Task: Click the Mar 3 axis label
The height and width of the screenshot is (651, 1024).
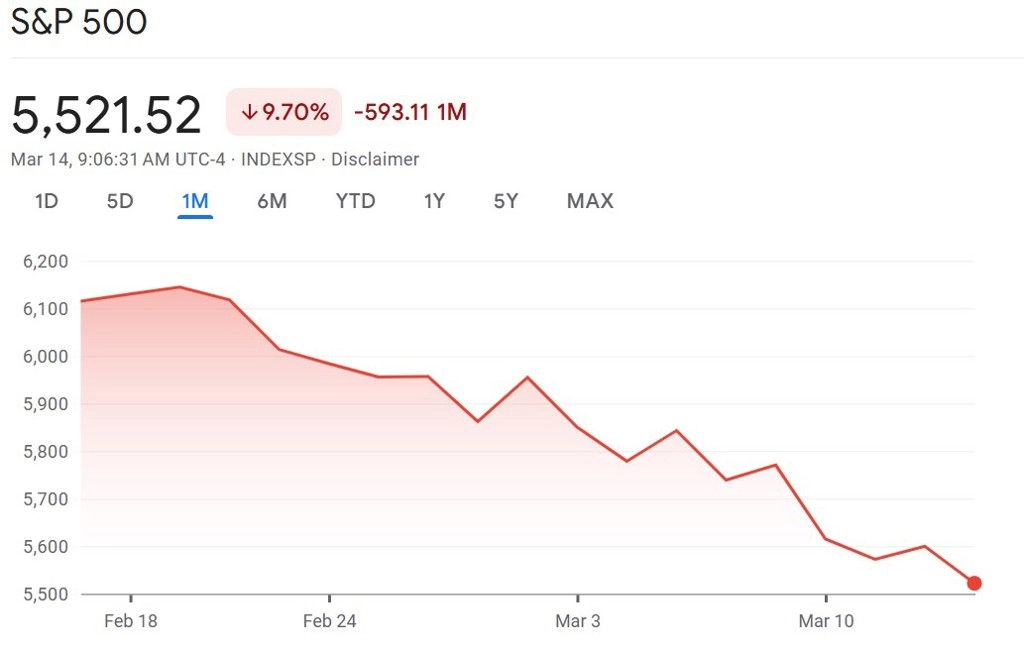Action: 578,621
